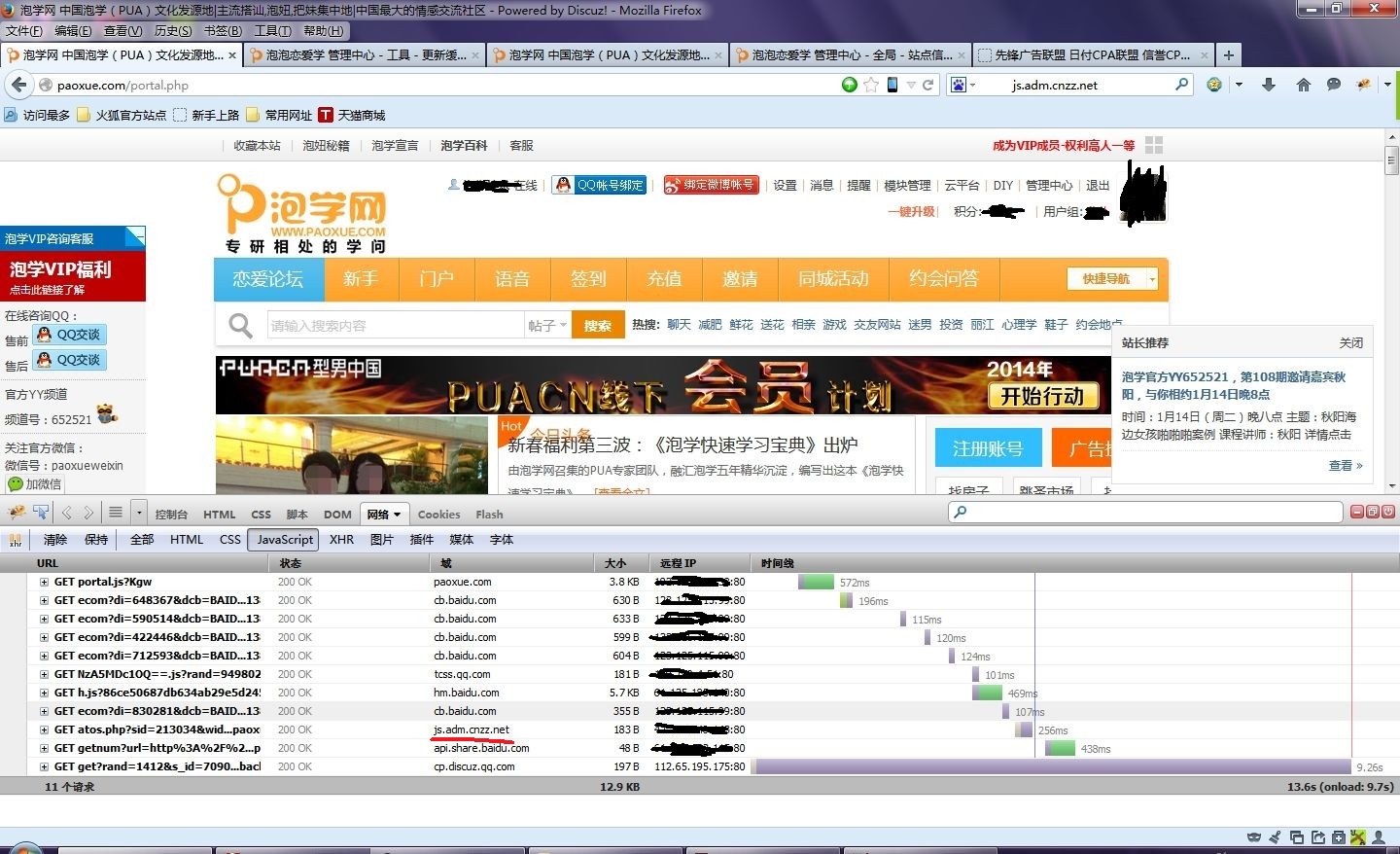Switch to the 控制台 console tab

tap(171, 515)
